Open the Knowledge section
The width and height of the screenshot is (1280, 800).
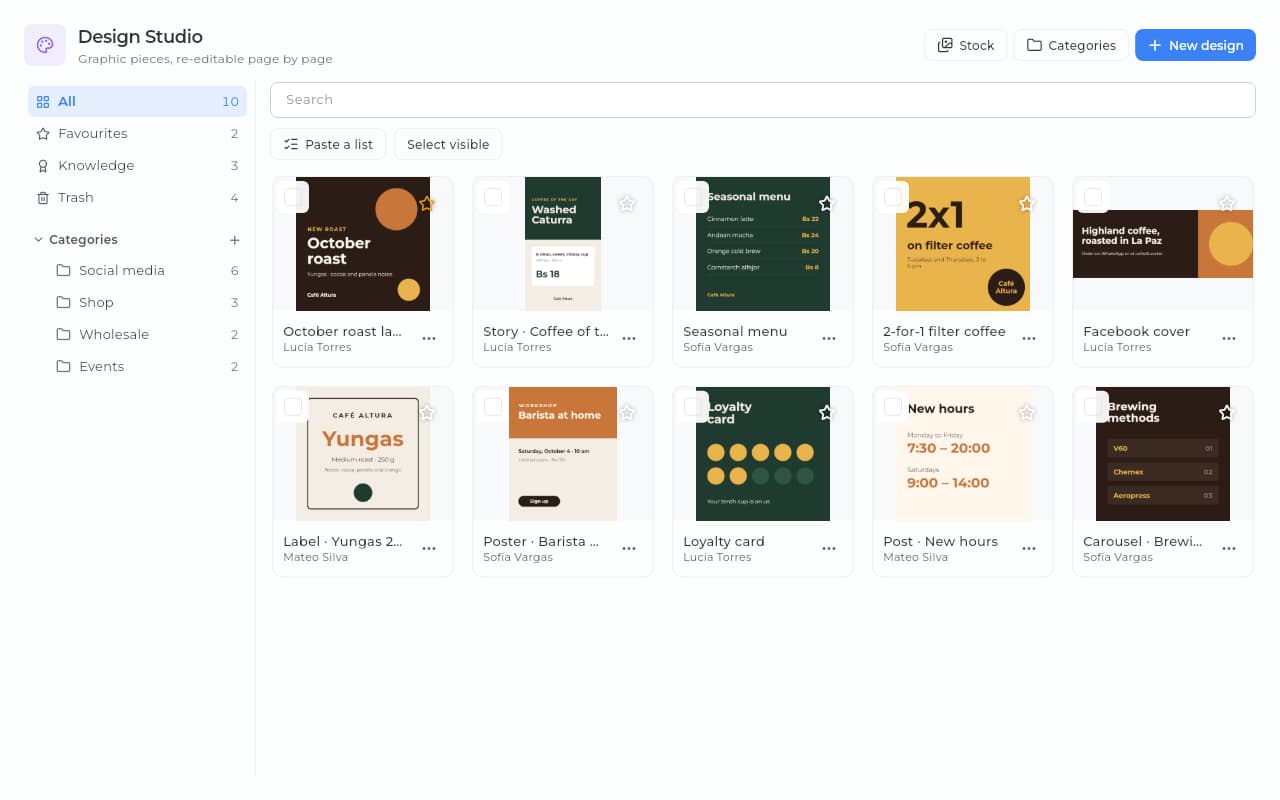[x=137, y=165]
